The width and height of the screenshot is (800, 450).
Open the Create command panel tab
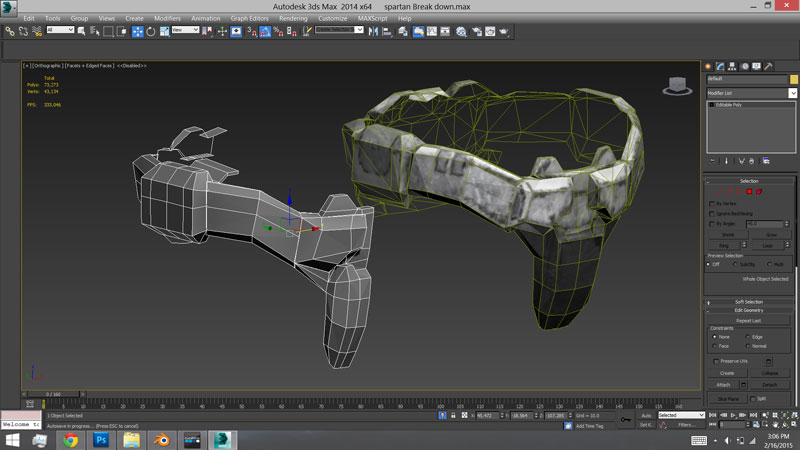pos(708,66)
